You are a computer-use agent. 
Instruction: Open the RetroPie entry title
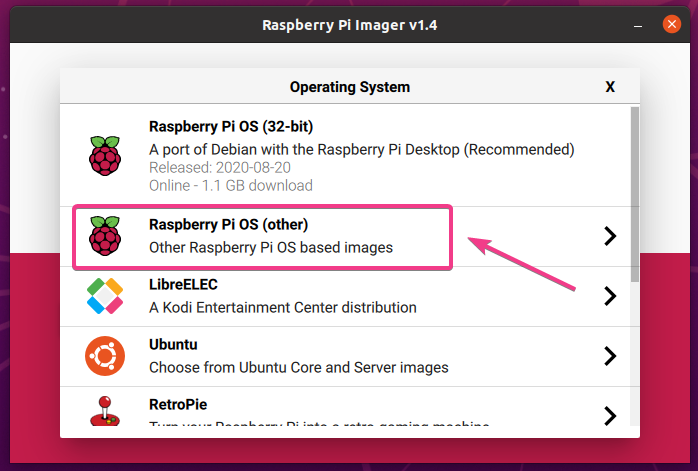pos(178,405)
